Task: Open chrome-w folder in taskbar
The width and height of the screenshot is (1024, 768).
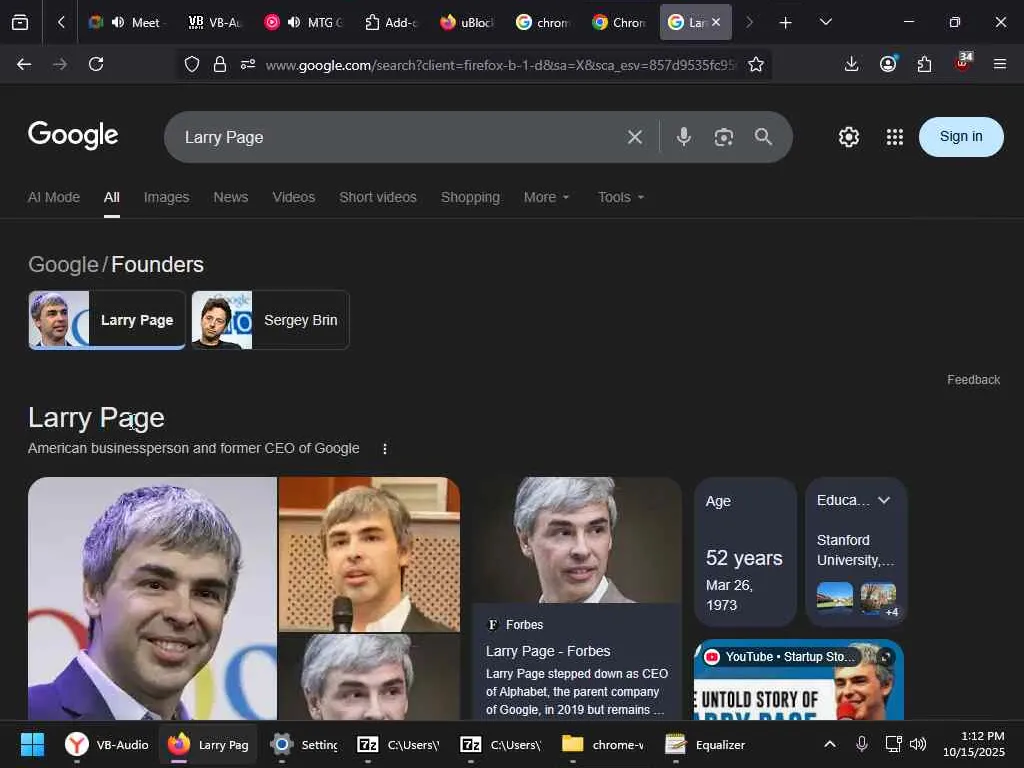Action: [603, 744]
